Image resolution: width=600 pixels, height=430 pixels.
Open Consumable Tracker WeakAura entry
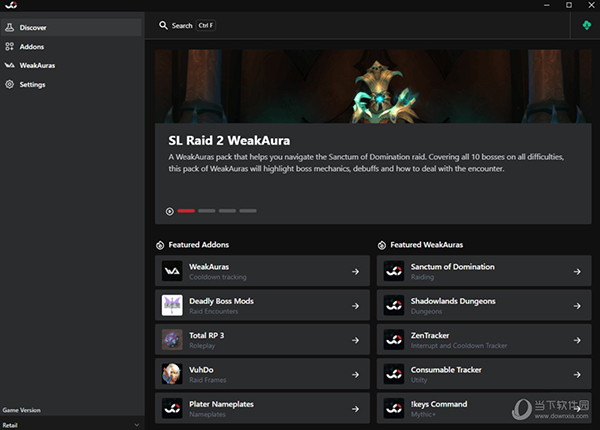(484, 374)
